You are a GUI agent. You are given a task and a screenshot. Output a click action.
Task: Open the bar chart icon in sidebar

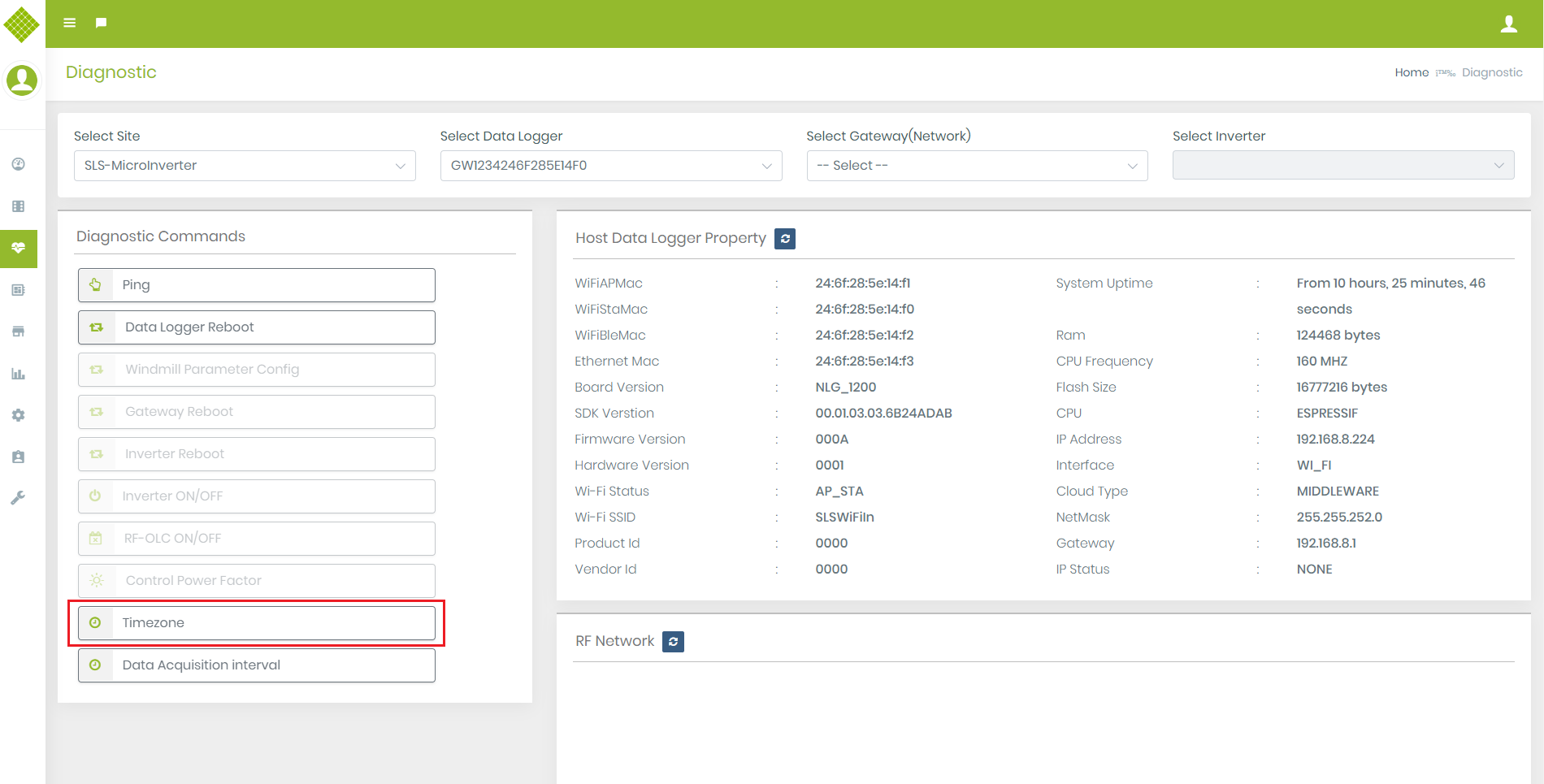(19, 374)
